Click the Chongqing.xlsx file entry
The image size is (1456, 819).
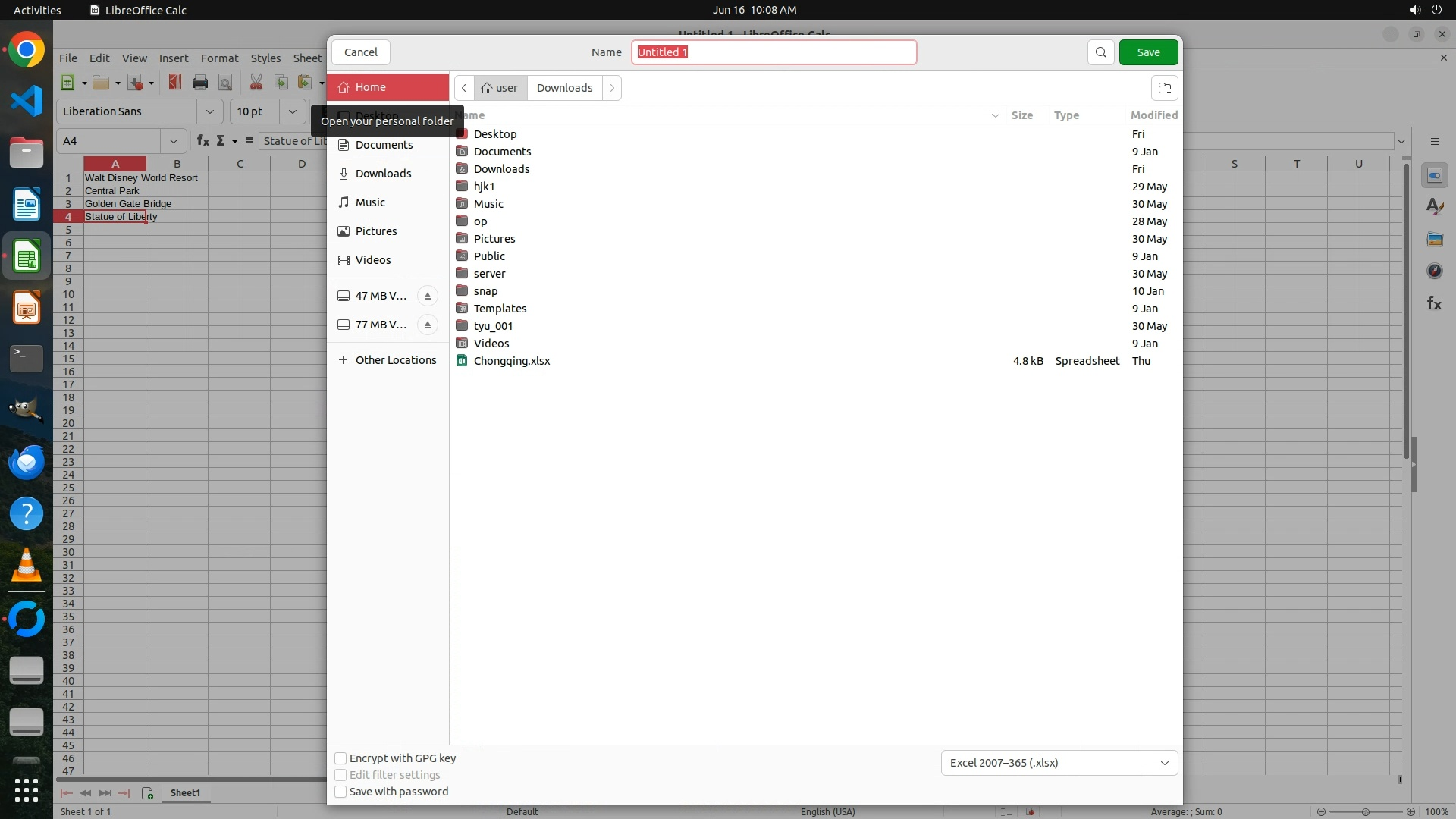pyautogui.click(x=512, y=361)
